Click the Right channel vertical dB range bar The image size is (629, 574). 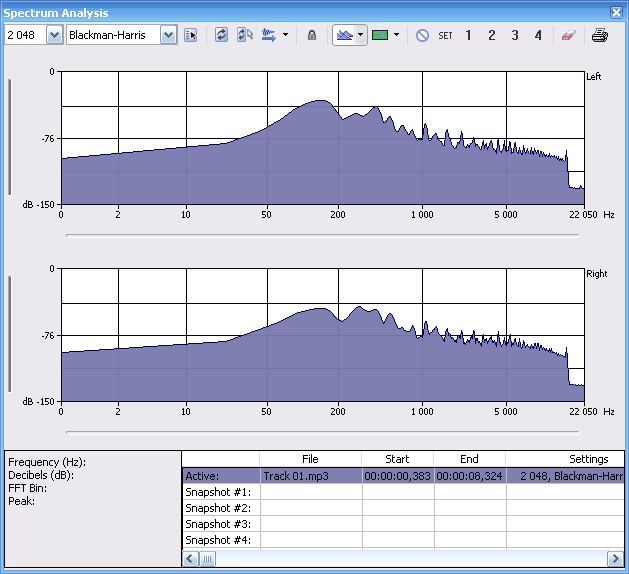click(x=10, y=334)
